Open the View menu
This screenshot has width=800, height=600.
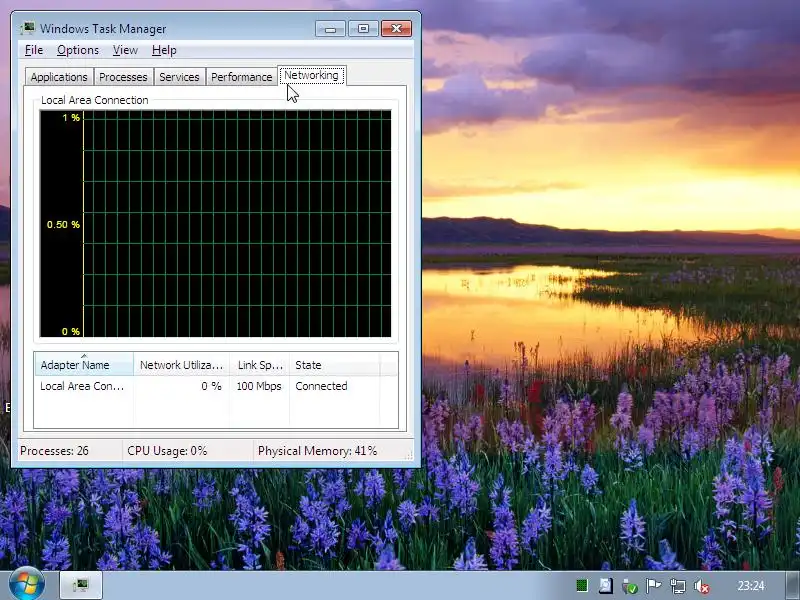pos(125,50)
